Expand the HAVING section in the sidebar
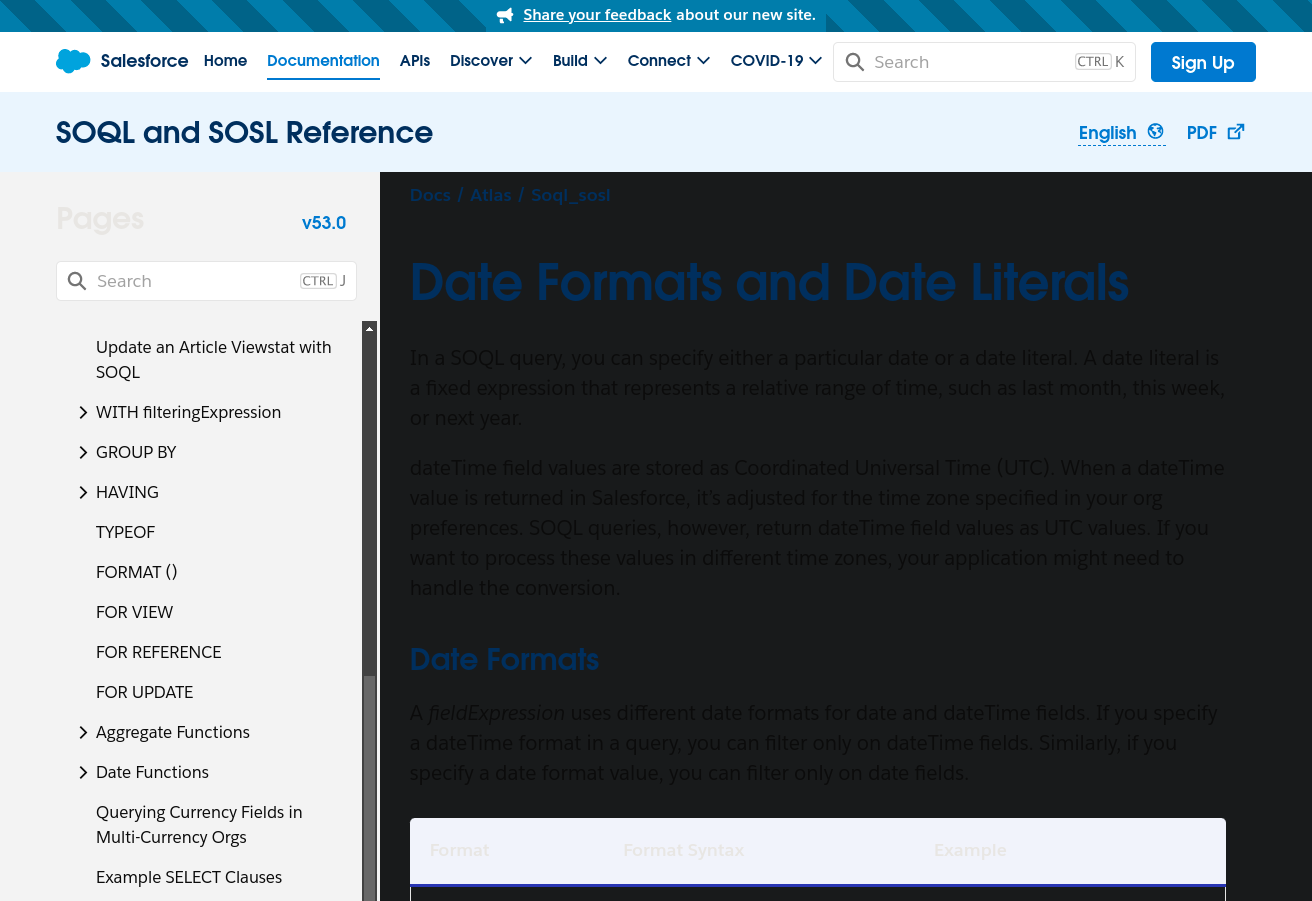The width and height of the screenshot is (1312, 901). pyautogui.click(x=83, y=492)
